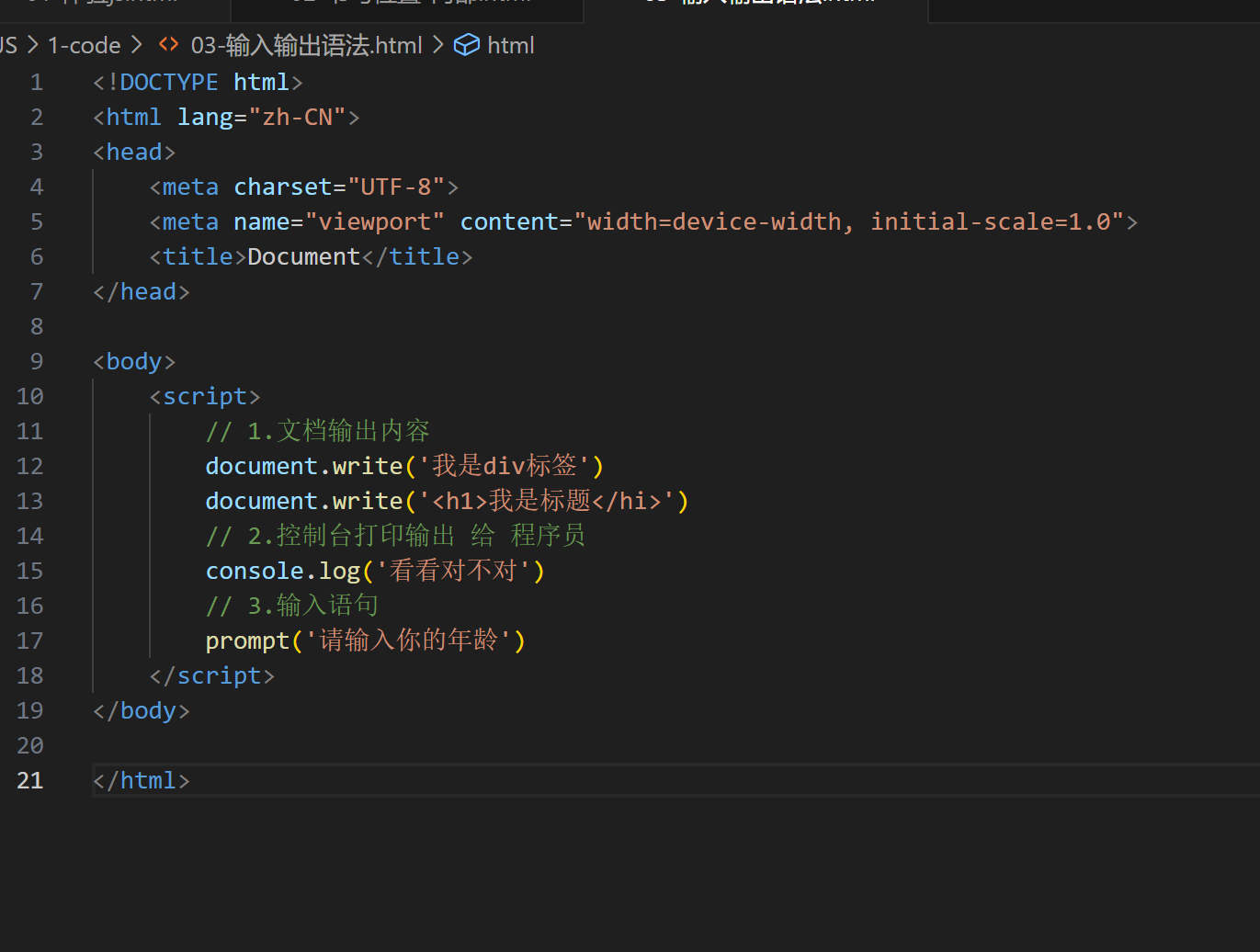1260x952 pixels.
Task: Click line number 21 in gutter
Action: tap(30, 781)
